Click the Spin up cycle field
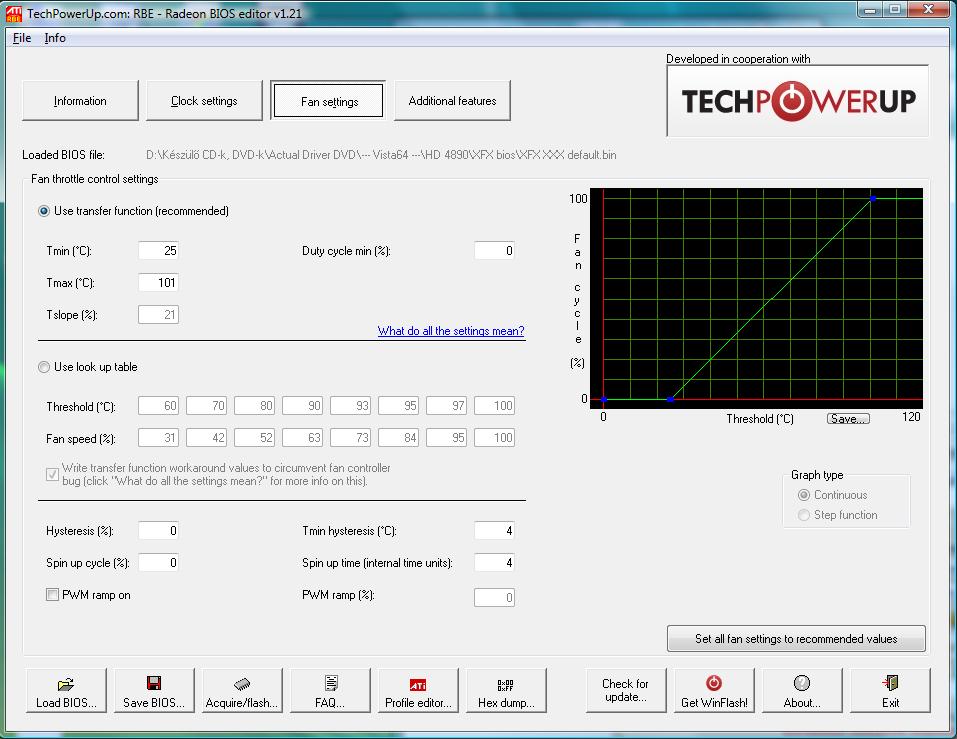957x739 pixels. coord(158,563)
